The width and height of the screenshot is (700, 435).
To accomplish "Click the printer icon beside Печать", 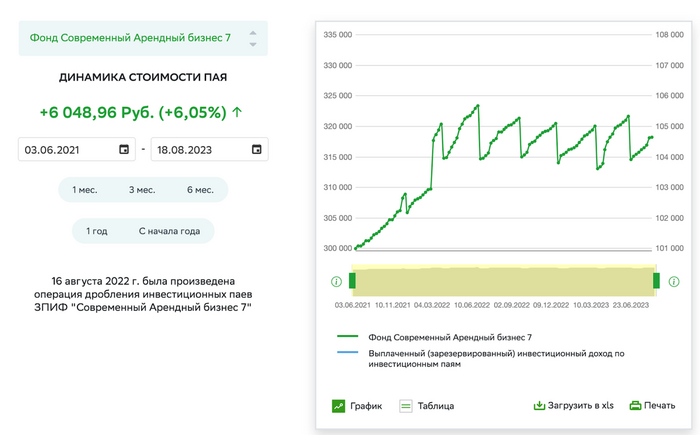I will (634, 406).
